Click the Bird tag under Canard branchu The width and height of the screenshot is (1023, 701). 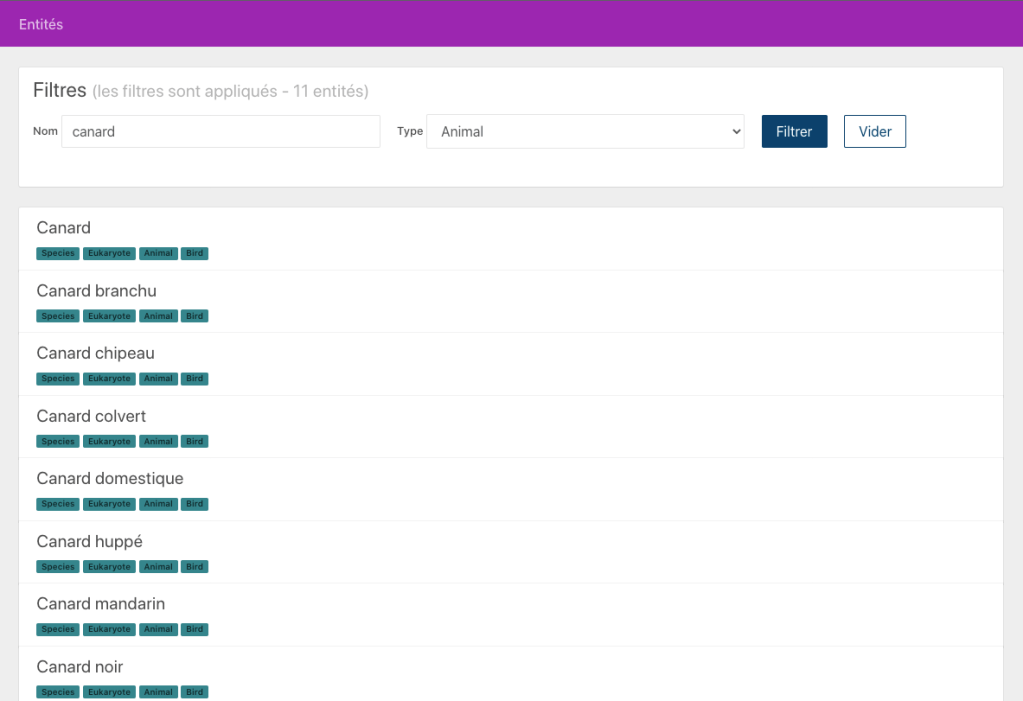[x=195, y=316]
